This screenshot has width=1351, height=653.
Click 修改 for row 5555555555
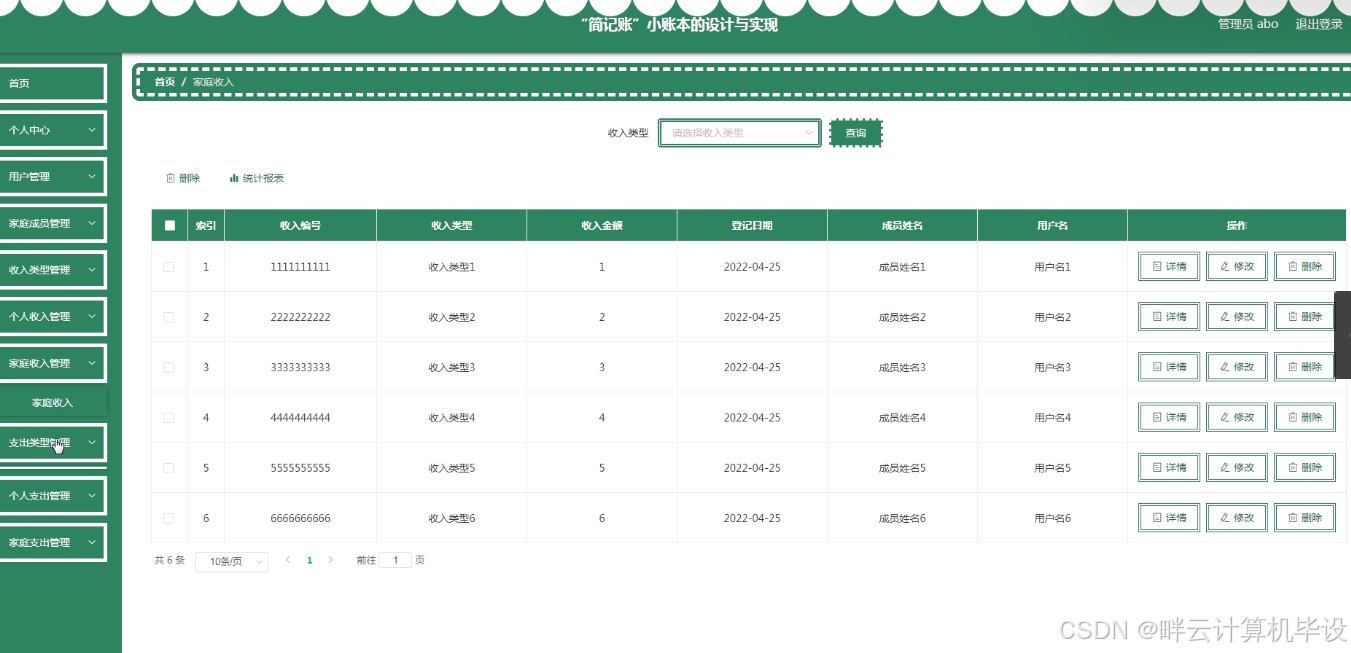pyautogui.click(x=1237, y=468)
